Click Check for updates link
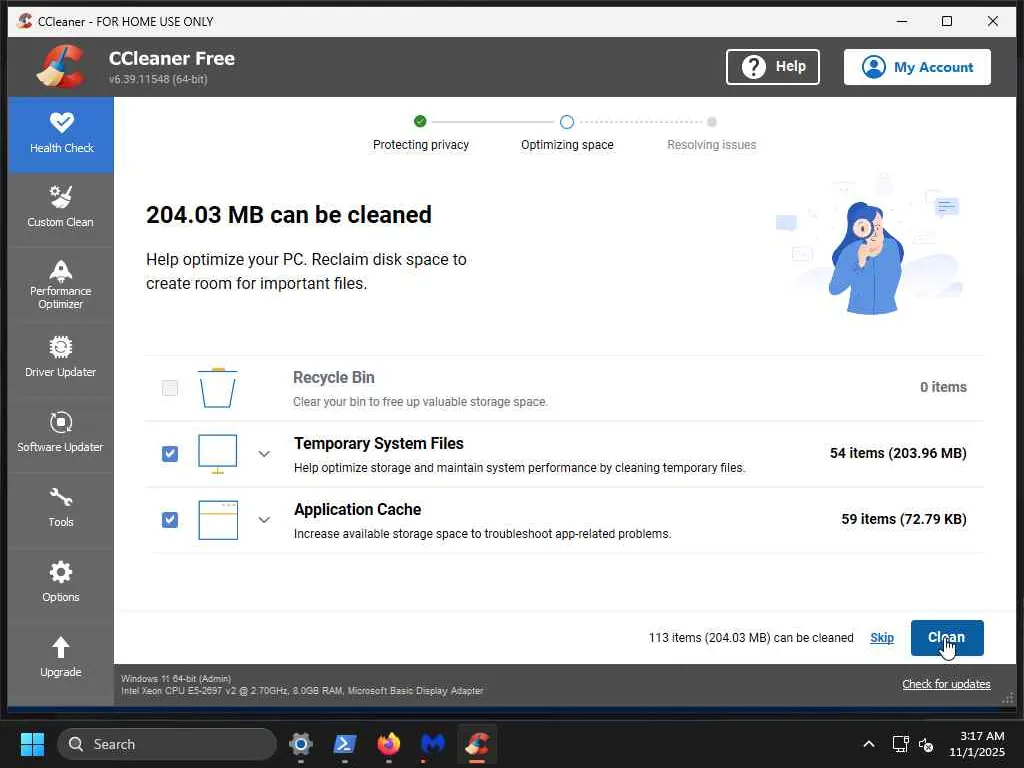The image size is (1024, 768). point(946,684)
